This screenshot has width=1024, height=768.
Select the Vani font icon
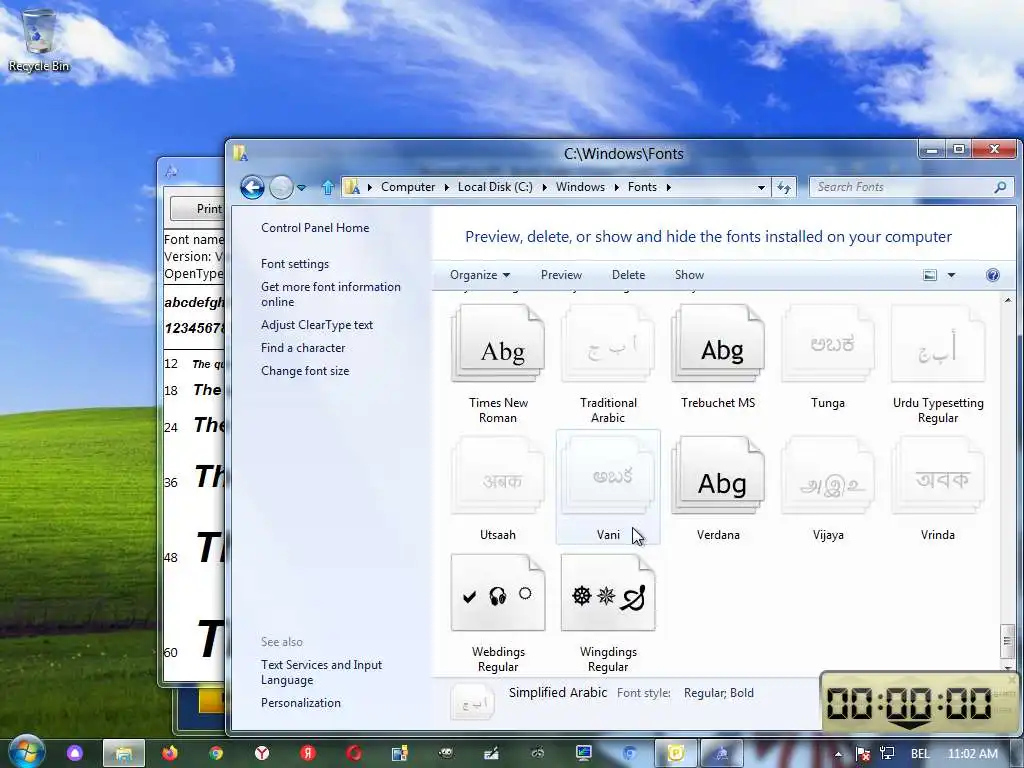608,476
